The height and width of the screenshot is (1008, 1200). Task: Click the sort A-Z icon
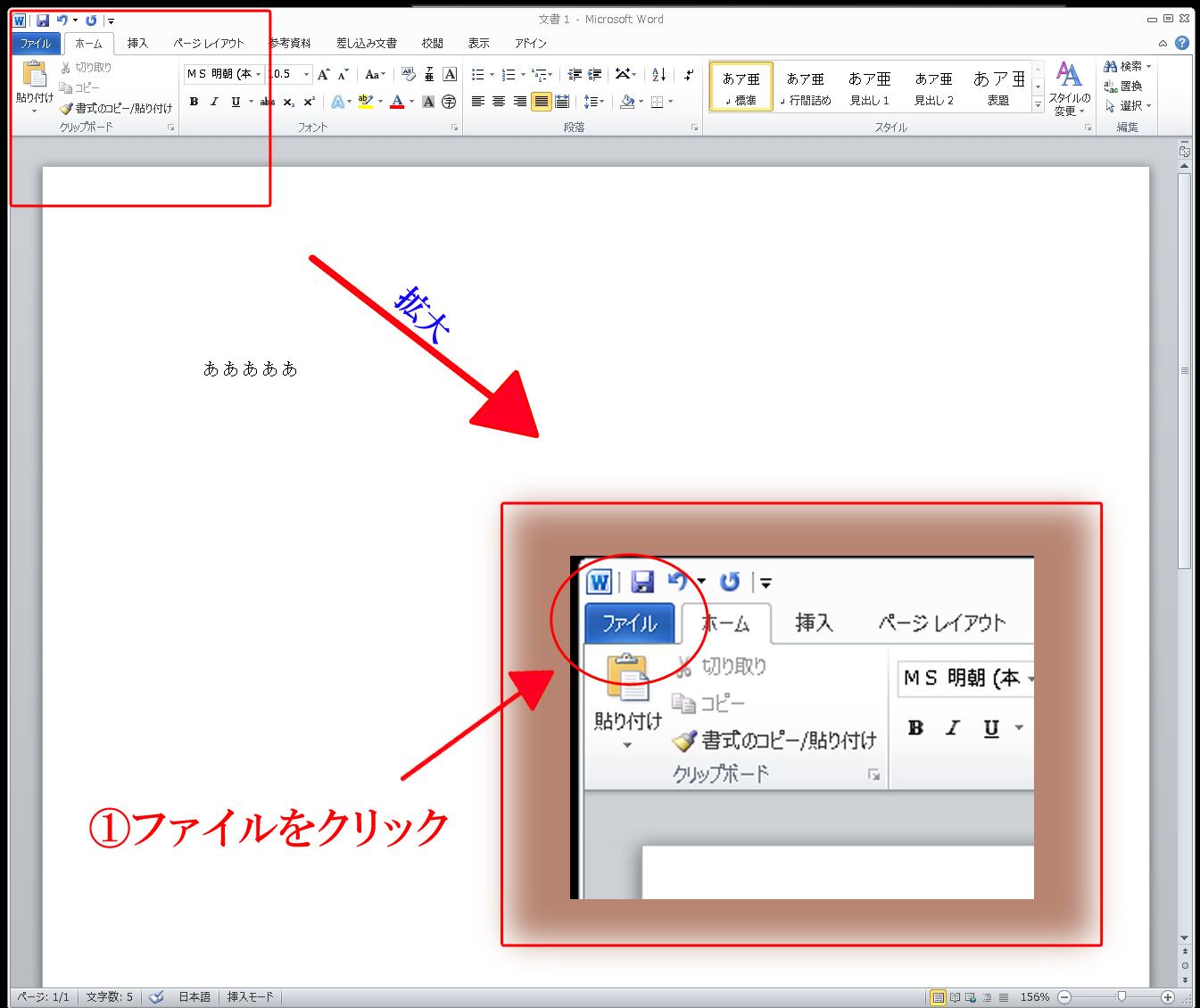tap(658, 74)
